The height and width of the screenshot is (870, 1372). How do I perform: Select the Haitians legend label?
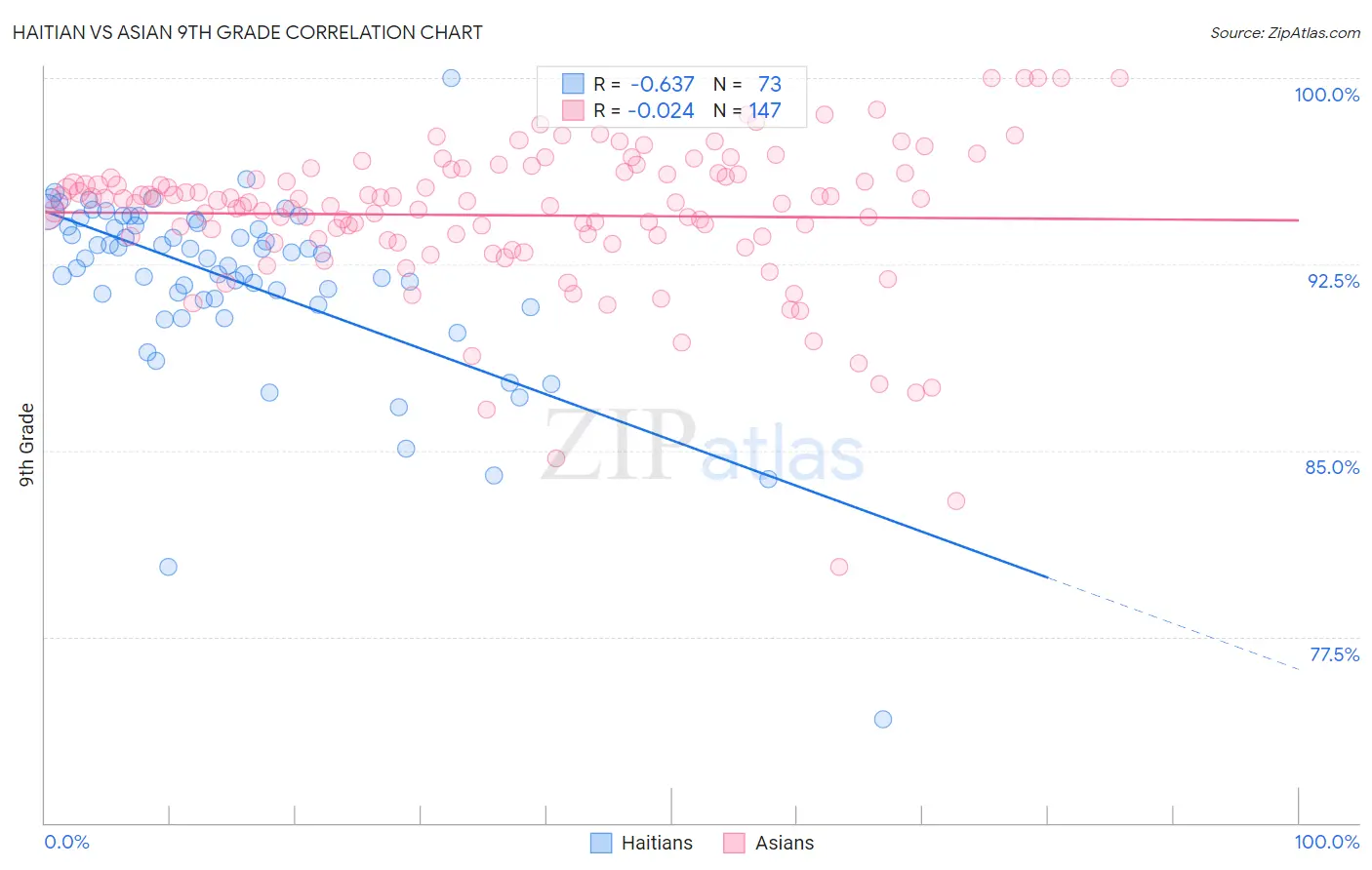pyautogui.click(x=657, y=843)
